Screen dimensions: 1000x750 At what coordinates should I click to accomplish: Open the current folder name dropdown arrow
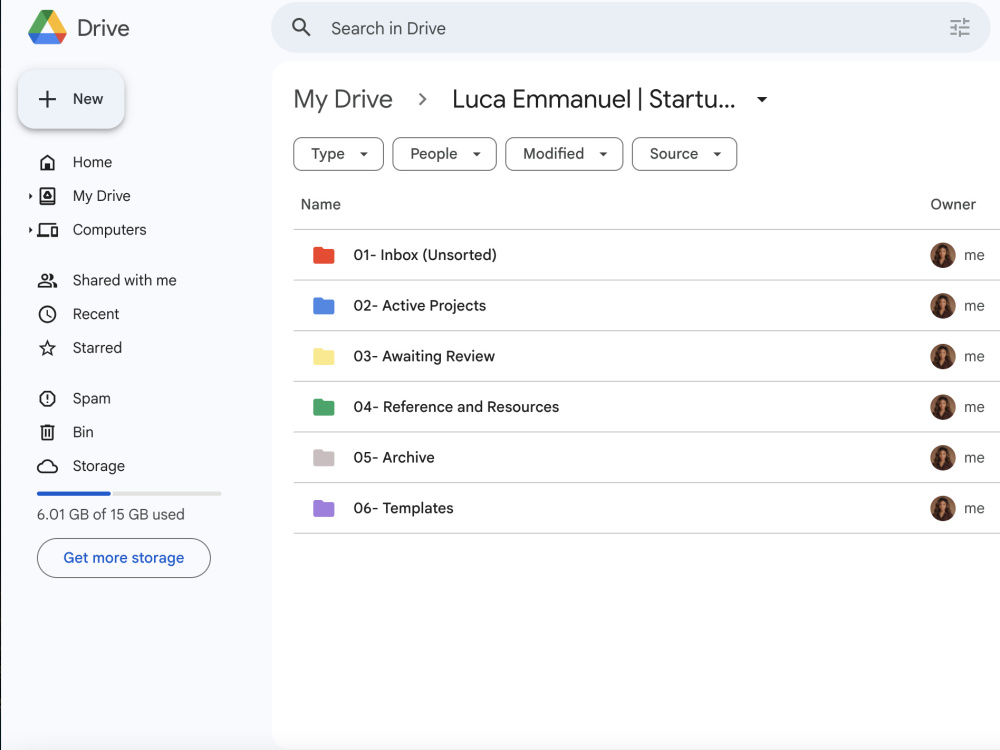tap(761, 99)
